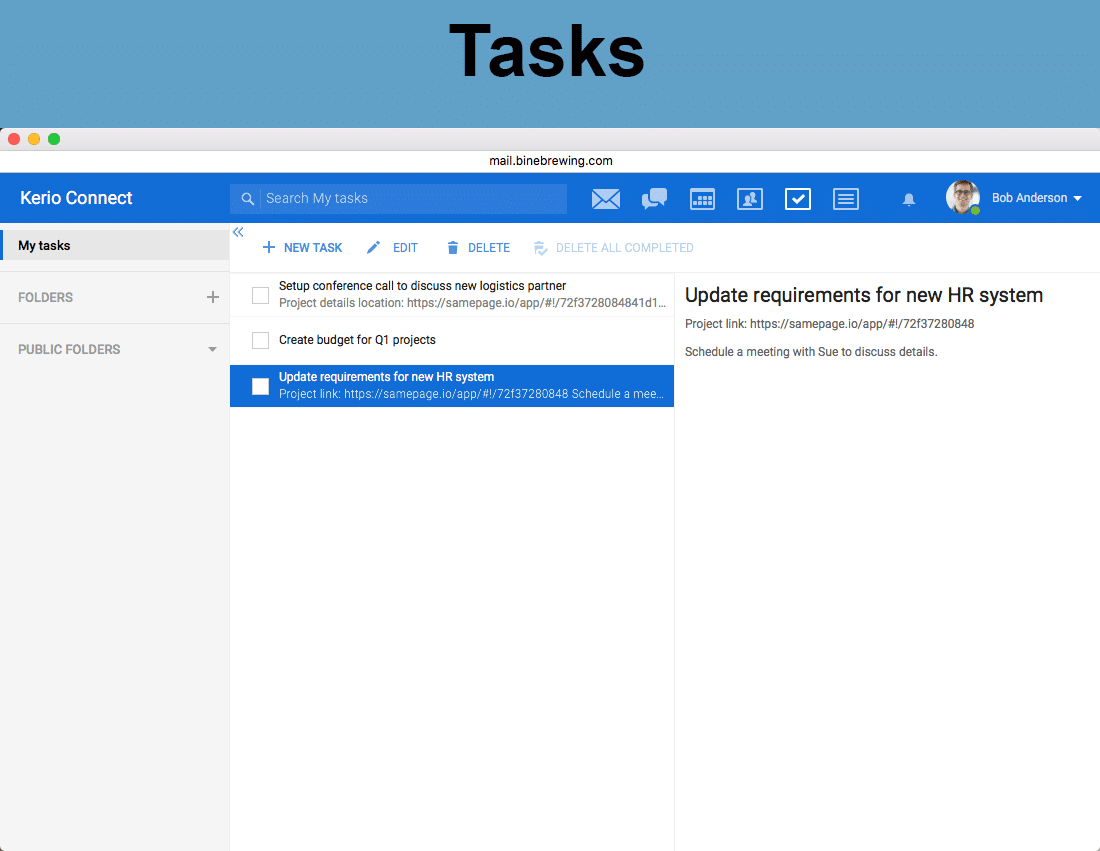Viewport: 1100px width, 851px height.
Task: Click the pencil icon beside EDIT
Action: click(x=373, y=247)
